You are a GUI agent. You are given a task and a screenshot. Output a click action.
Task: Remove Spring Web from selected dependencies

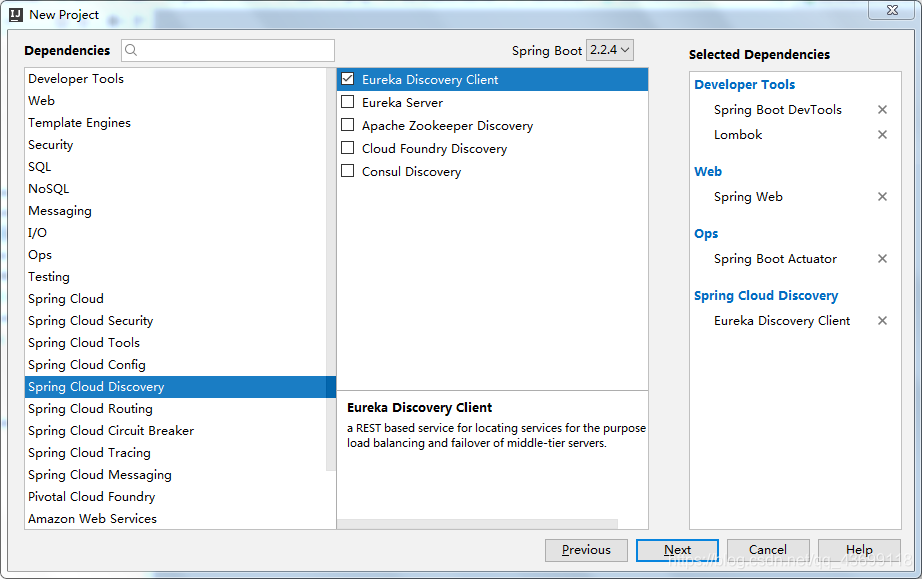pyautogui.click(x=882, y=196)
